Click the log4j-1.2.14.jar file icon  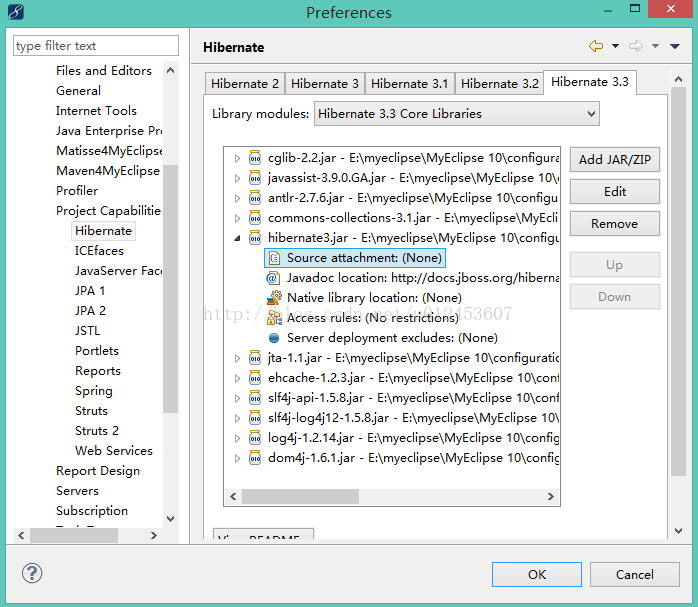point(255,438)
